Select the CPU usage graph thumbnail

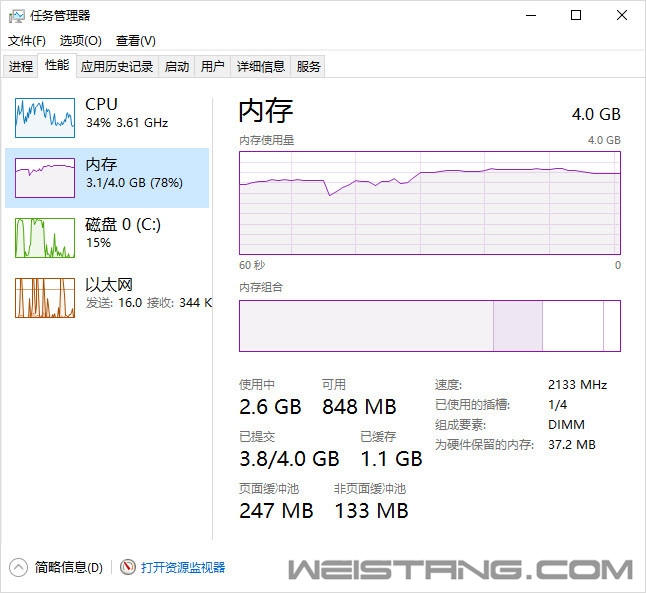(x=45, y=117)
